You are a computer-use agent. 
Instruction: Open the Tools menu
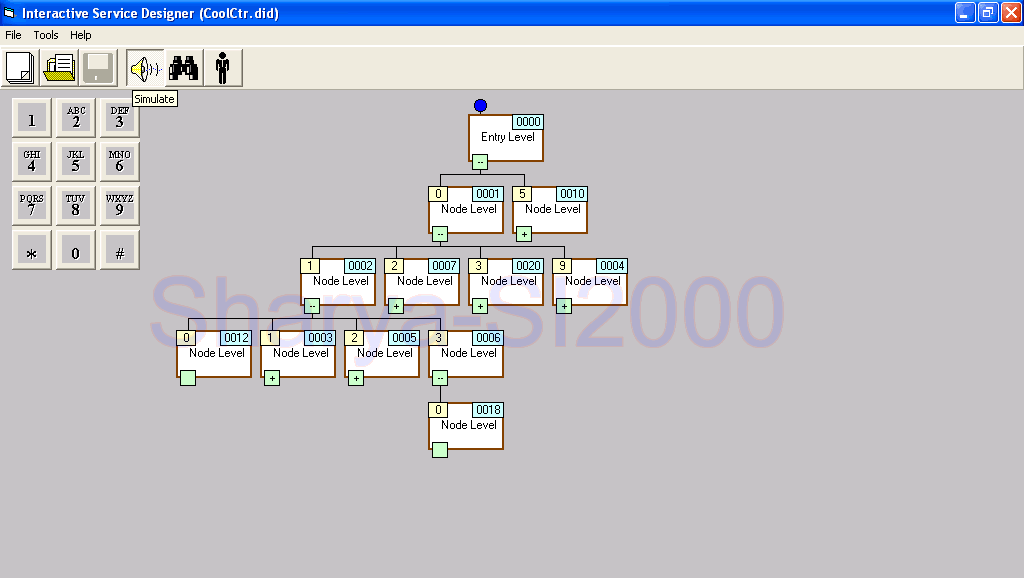[x=46, y=35]
